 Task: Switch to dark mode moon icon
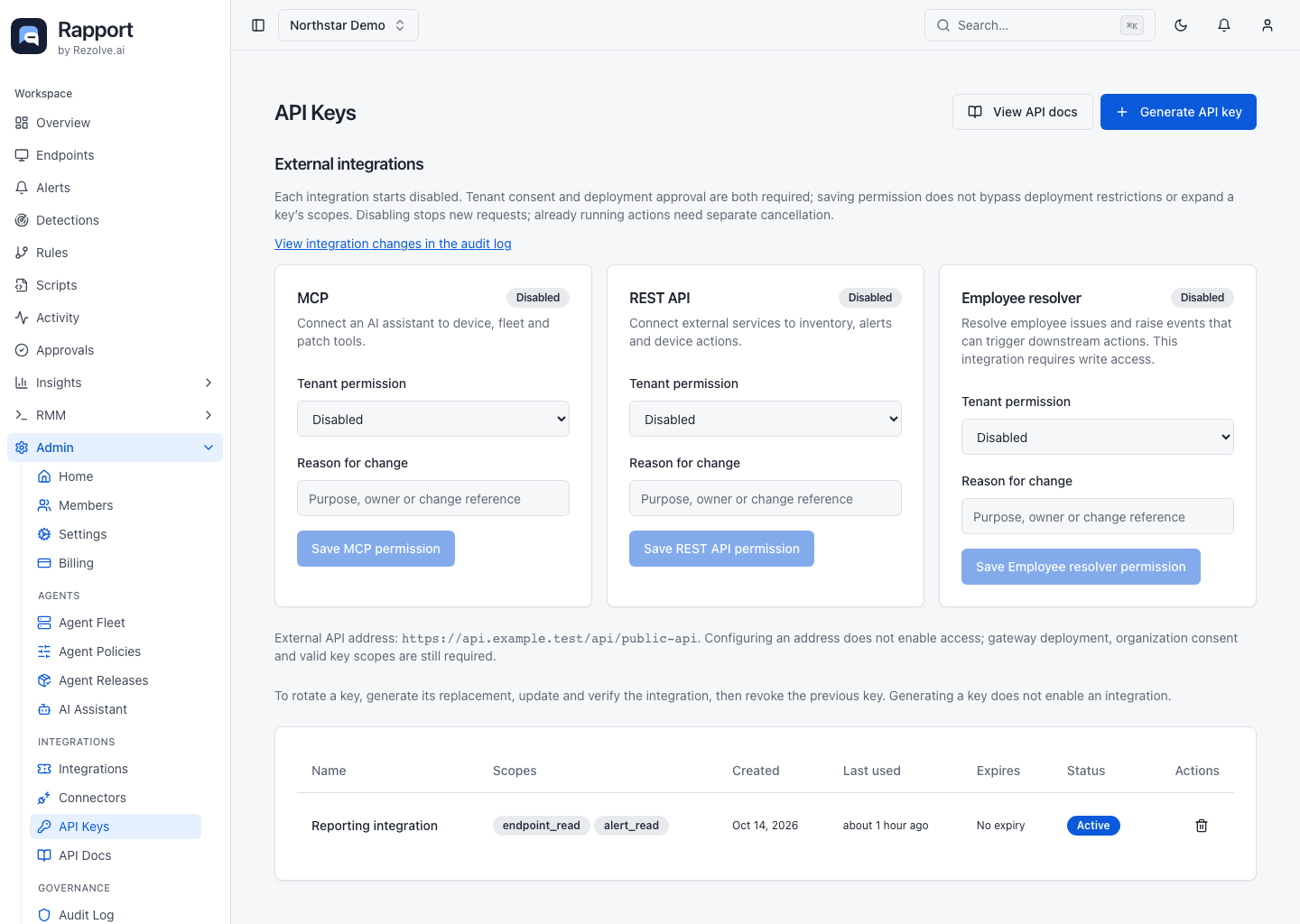1181,25
